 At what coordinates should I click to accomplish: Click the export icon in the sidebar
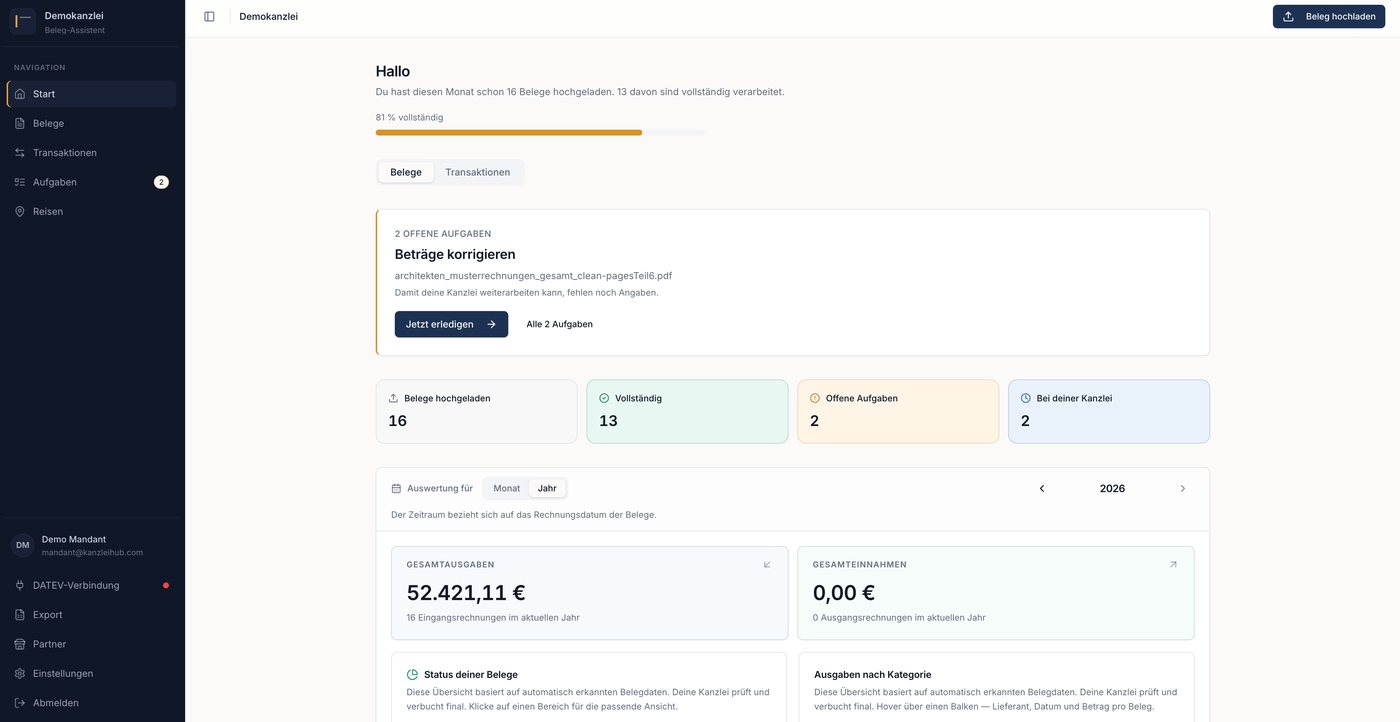20,615
